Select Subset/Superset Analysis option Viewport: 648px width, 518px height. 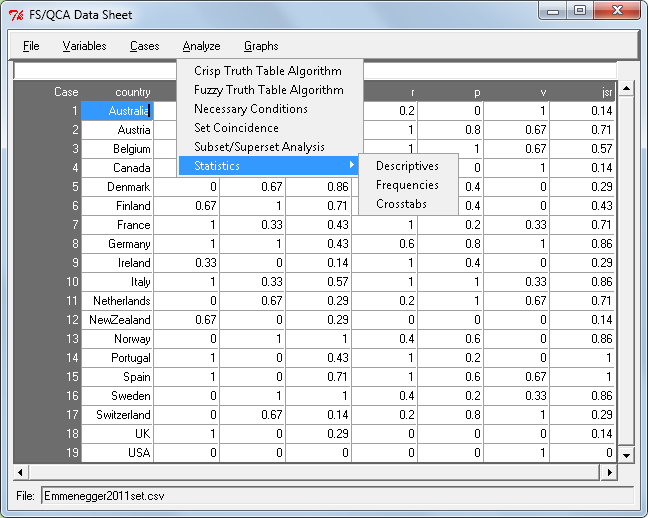[x=259, y=147]
